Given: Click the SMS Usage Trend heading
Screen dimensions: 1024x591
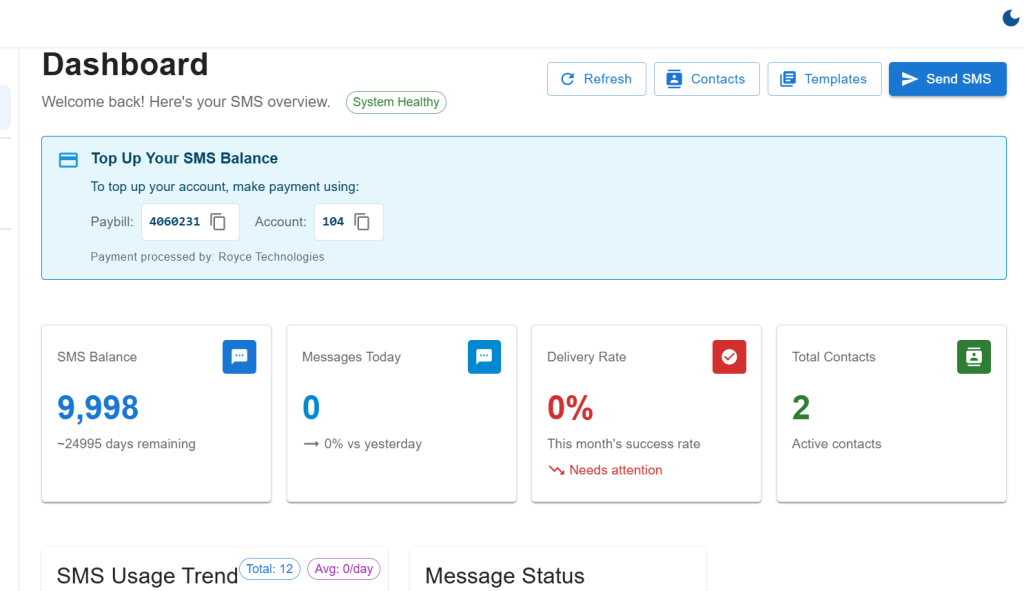Looking at the screenshot, I should (x=147, y=576).
